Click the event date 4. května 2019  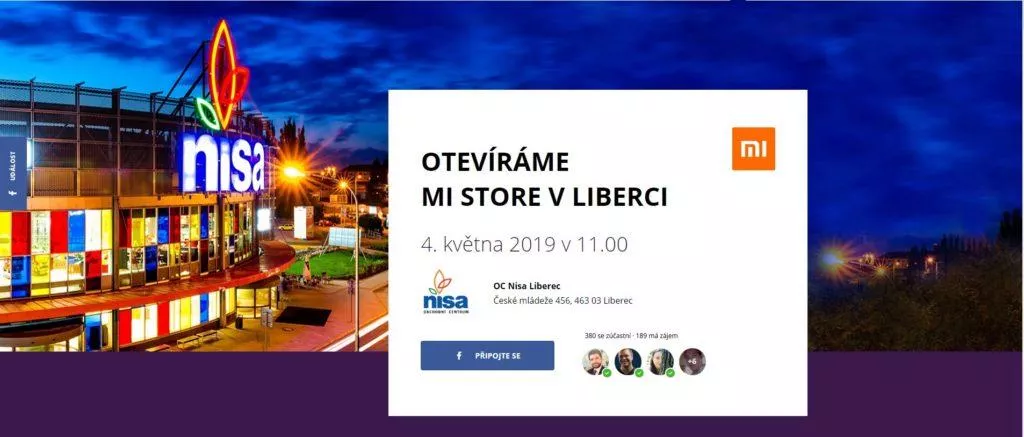[496, 244]
